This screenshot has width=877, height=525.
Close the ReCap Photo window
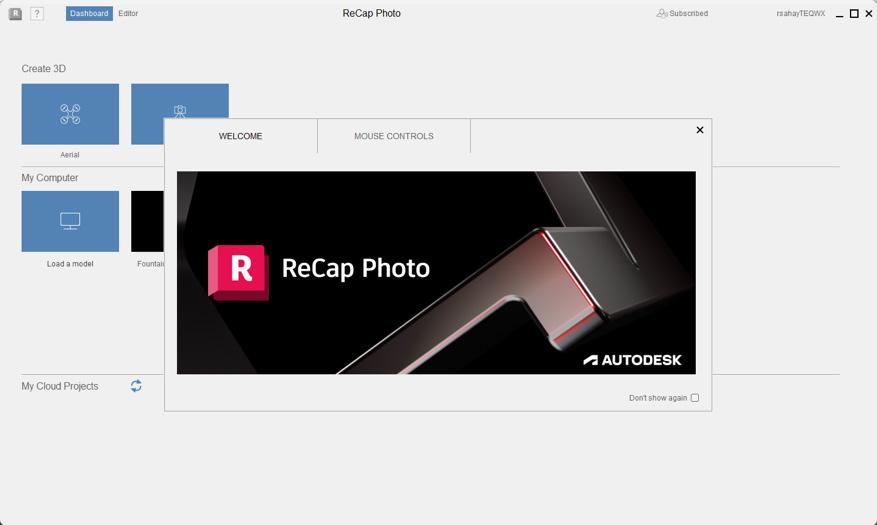pyautogui.click(x=869, y=14)
